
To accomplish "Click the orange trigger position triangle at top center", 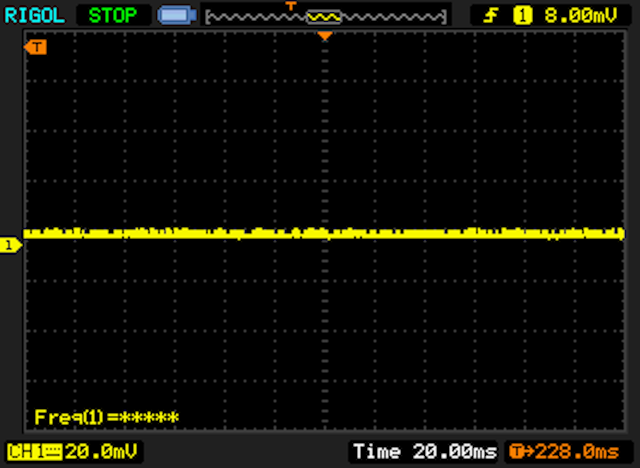I will coord(324,36).
